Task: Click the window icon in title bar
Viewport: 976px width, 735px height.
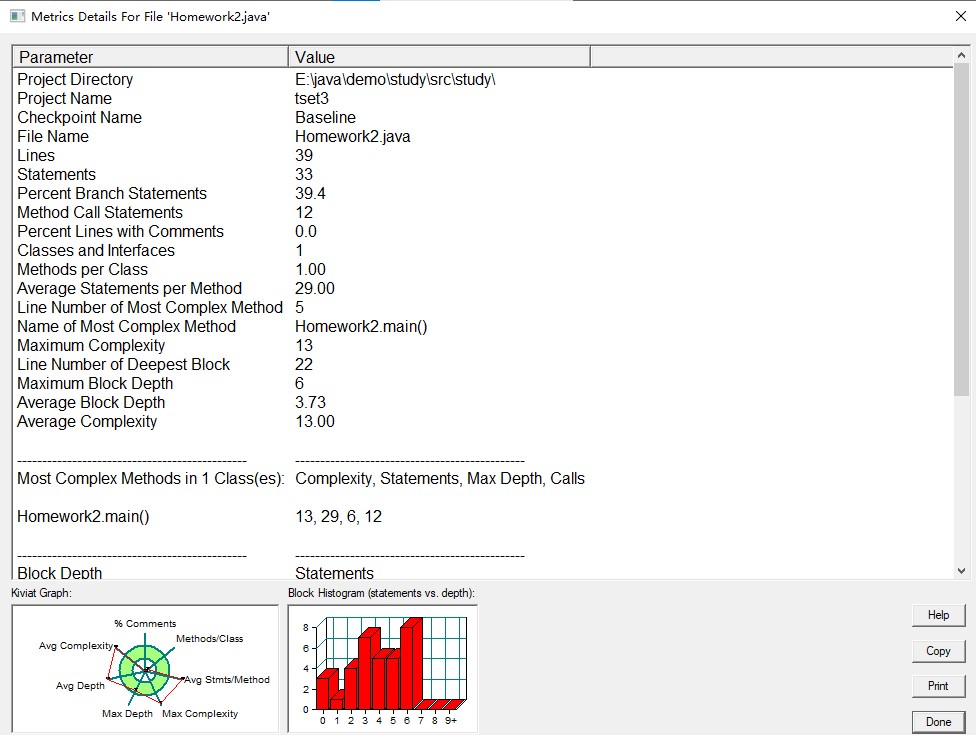Action: click(17, 16)
